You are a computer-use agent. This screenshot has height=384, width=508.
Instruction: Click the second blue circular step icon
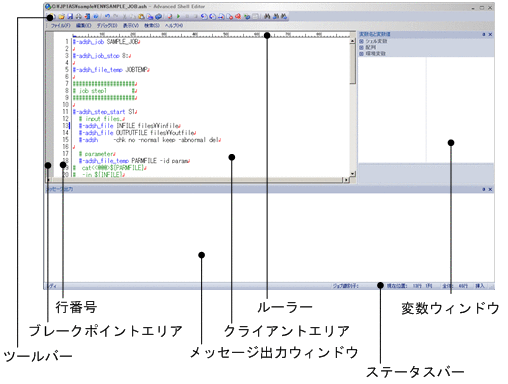[212, 16]
